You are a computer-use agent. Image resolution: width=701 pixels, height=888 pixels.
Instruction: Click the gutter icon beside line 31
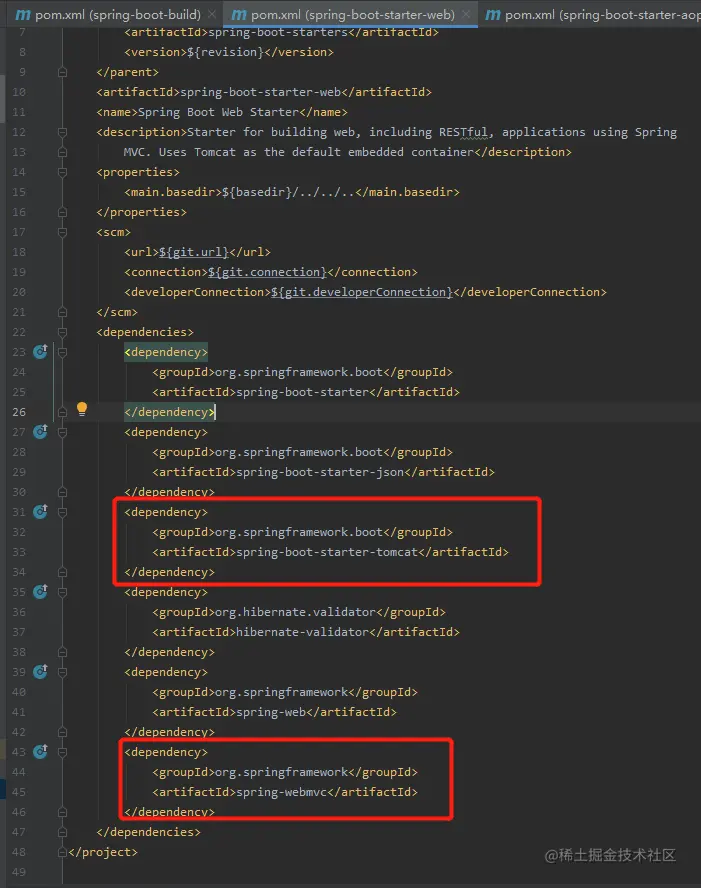[x=40, y=511]
